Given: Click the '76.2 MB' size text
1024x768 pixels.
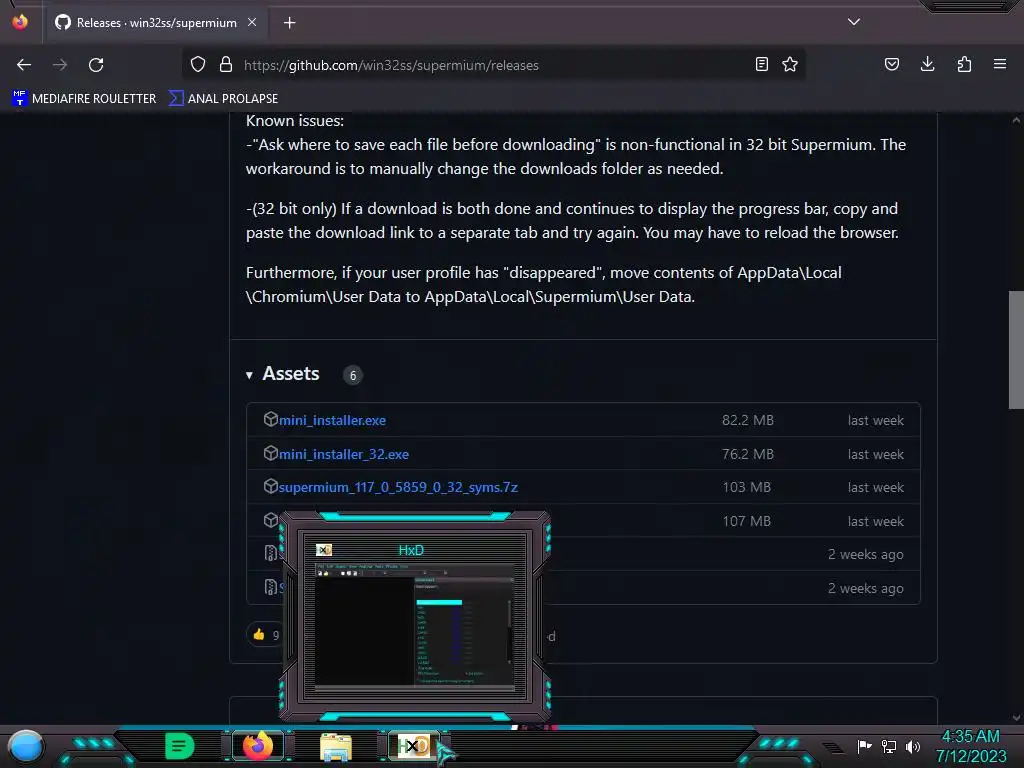Looking at the screenshot, I should pyautogui.click(x=748, y=455).
